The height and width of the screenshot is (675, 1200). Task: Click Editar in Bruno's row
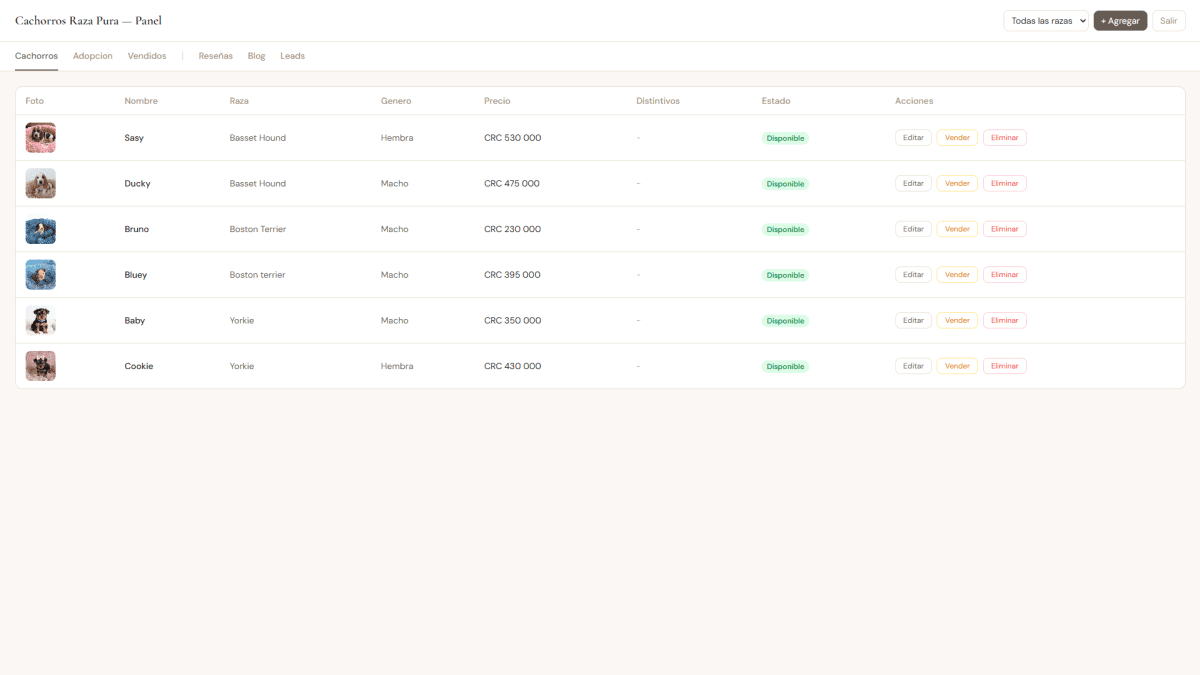pyautogui.click(x=913, y=229)
